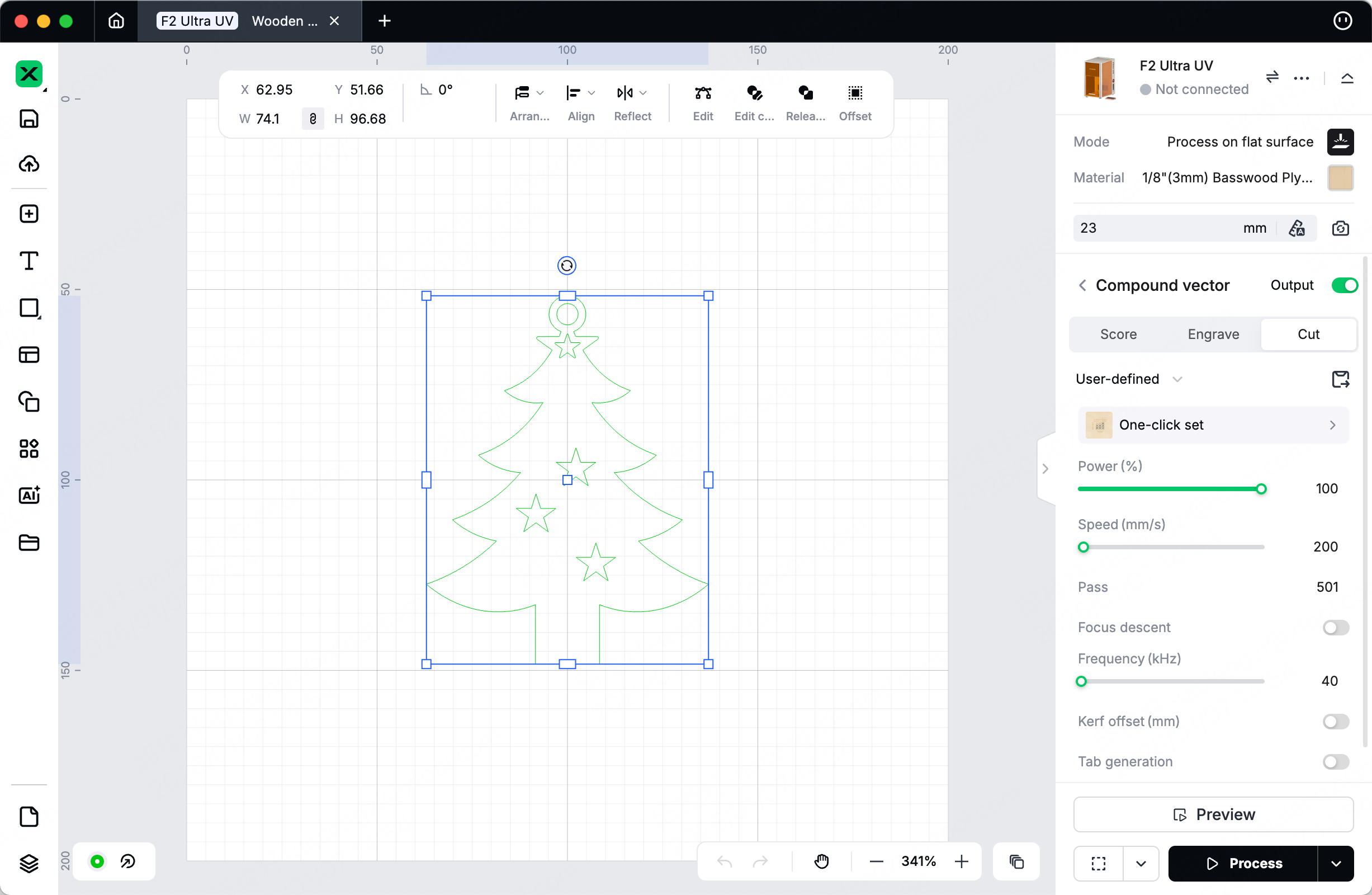The image size is (1372, 895).
Task: Click the lock aspect ratio icon
Action: coord(313,119)
